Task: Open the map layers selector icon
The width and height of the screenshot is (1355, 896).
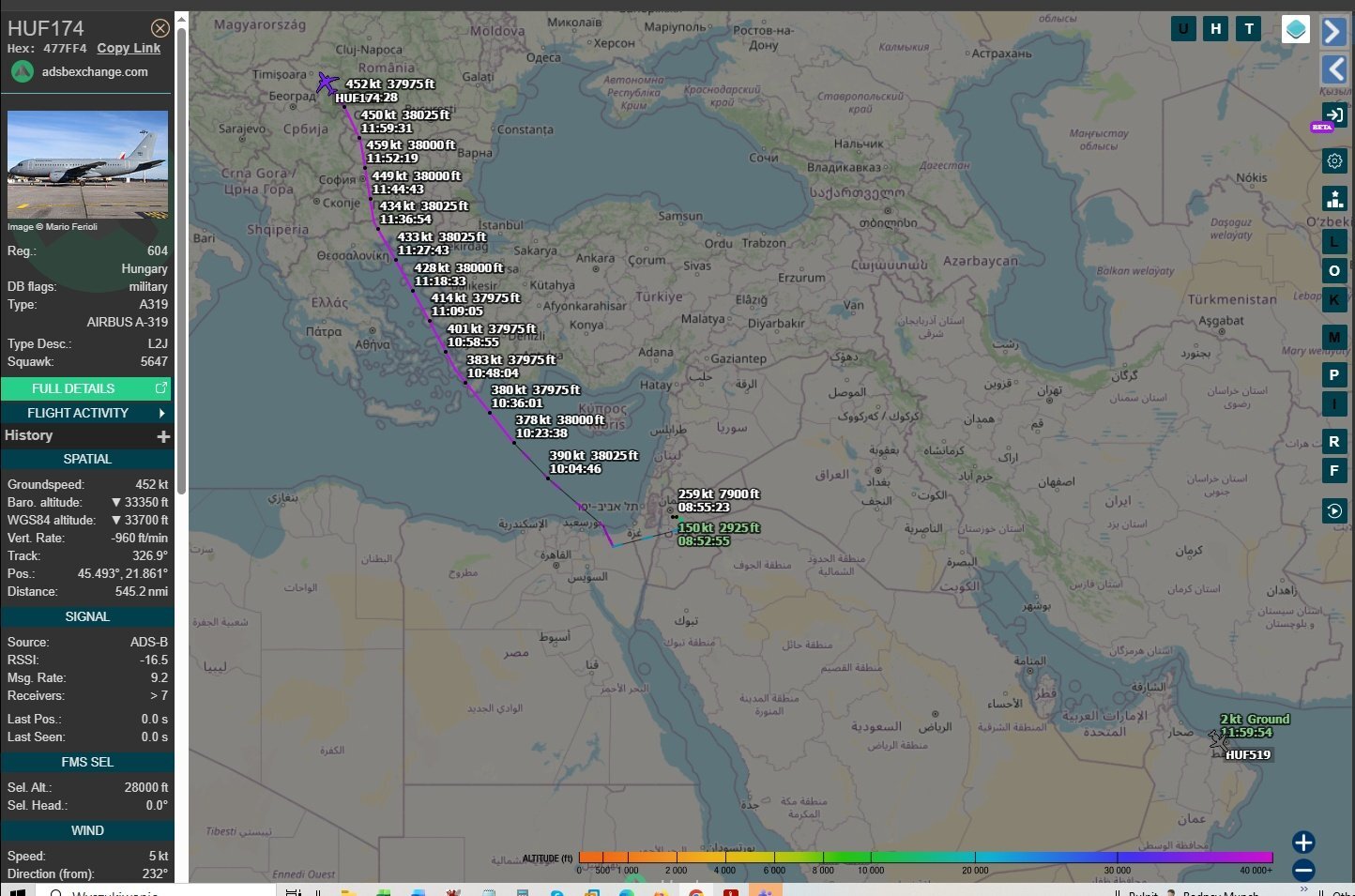Action: coord(1296,29)
